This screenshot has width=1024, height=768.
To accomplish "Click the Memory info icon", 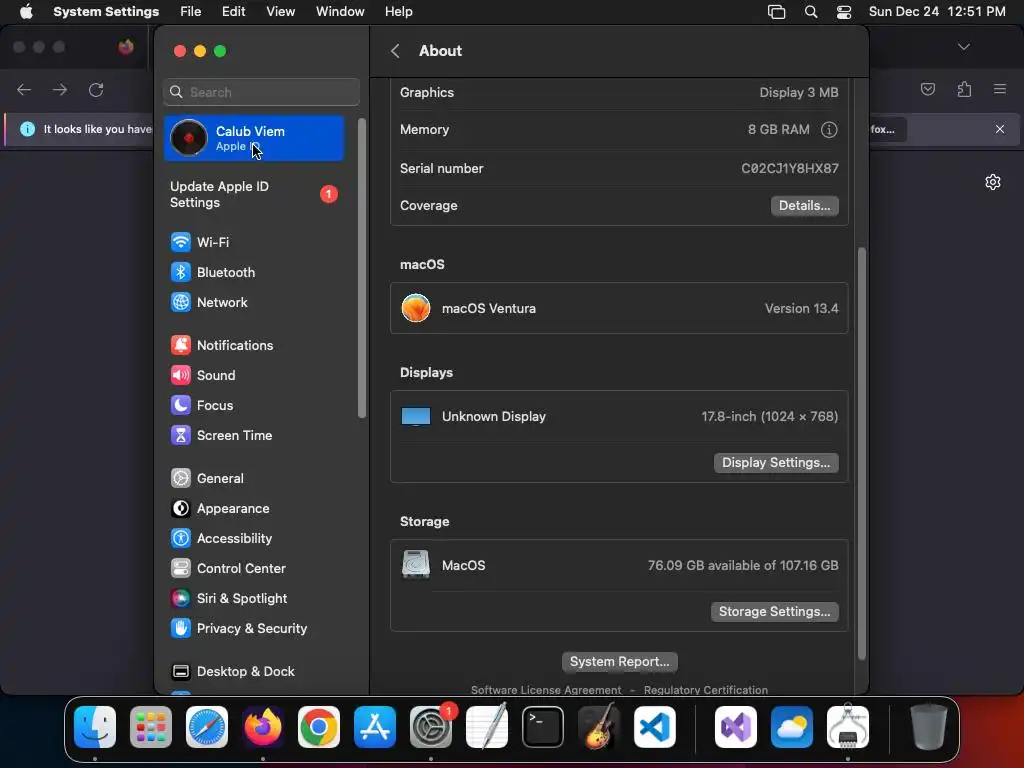I will [x=829, y=130].
